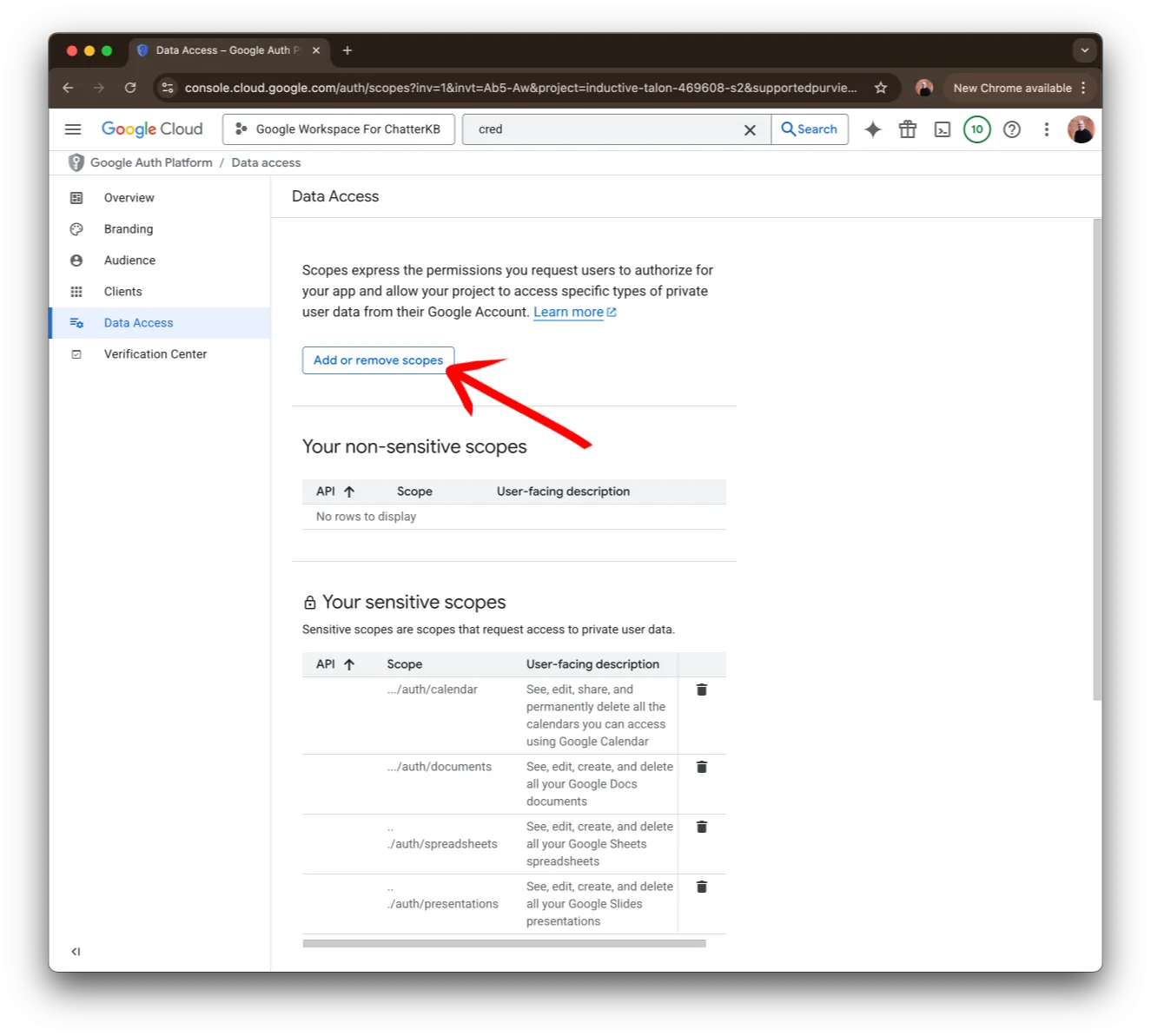The image size is (1151, 1036).
Task: Select the ./auth/spreadsheets scope text
Action: [442, 844]
